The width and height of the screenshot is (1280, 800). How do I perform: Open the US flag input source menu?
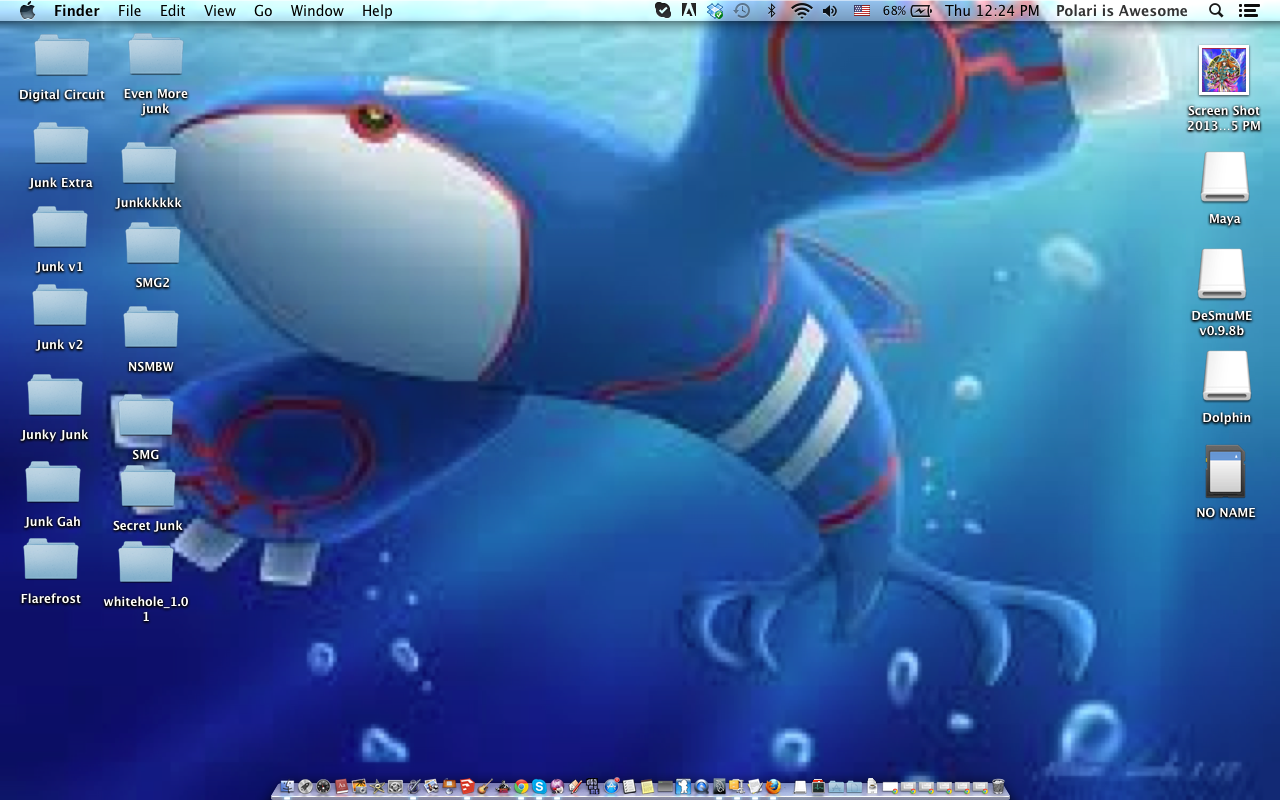(x=861, y=11)
